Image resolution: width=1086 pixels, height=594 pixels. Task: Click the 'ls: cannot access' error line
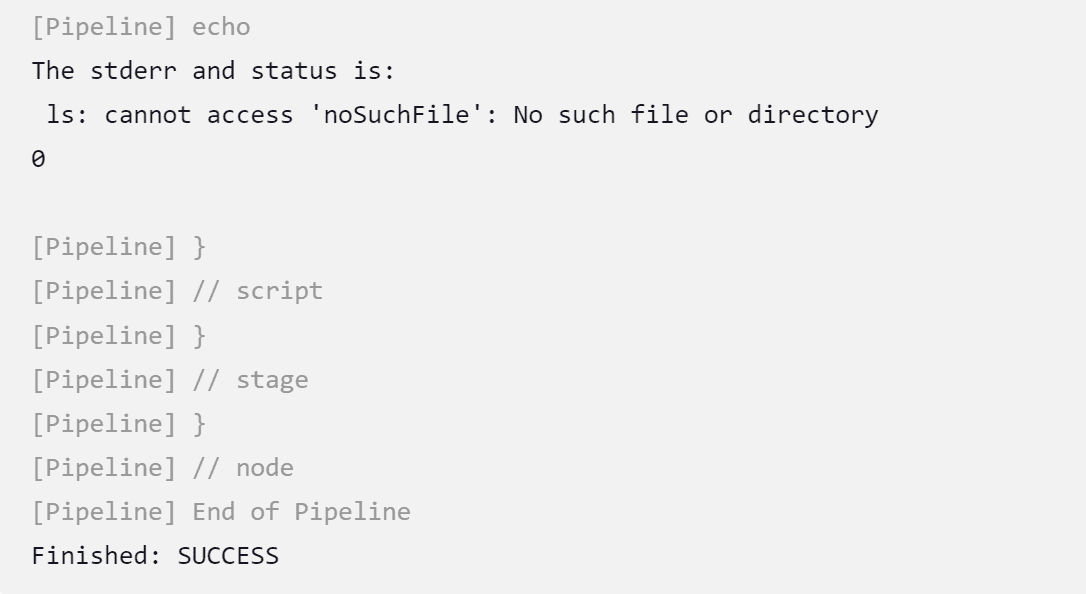click(462, 115)
